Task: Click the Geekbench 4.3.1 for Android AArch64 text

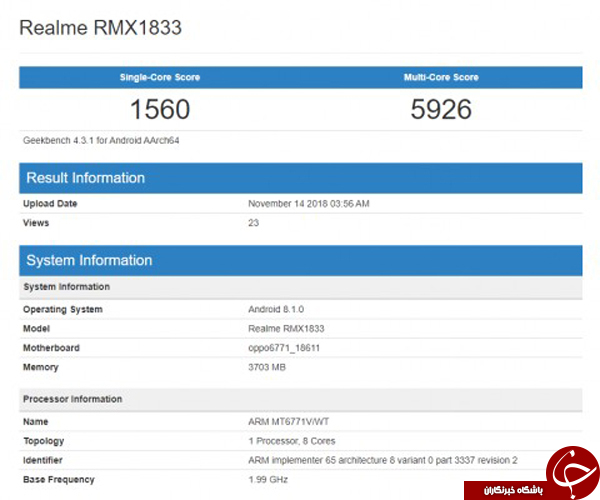Action: pyautogui.click(x=101, y=140)
